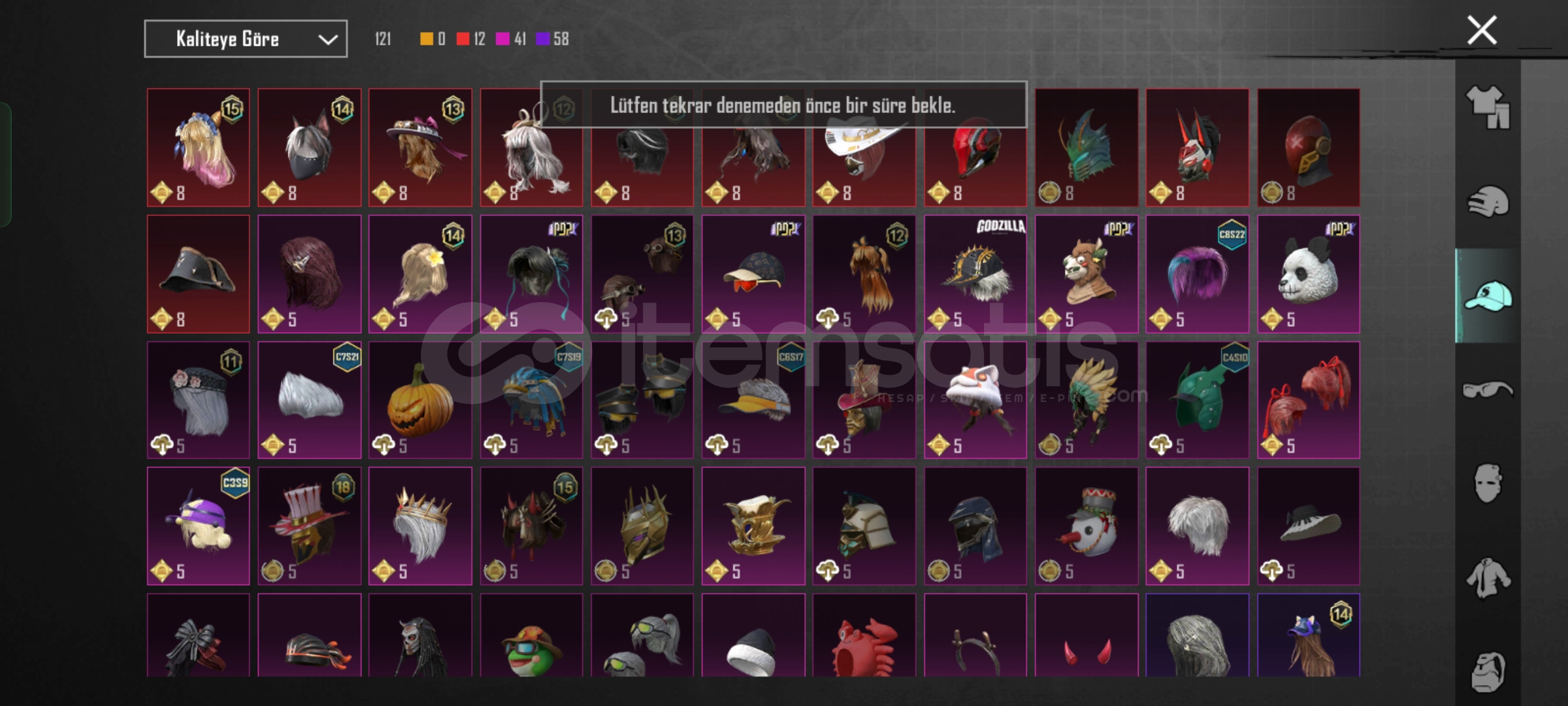The image size is (1568, 706).
Task: Dismiss the Lütfen tekrar denemeden message
Action: (x=783, y=105)
